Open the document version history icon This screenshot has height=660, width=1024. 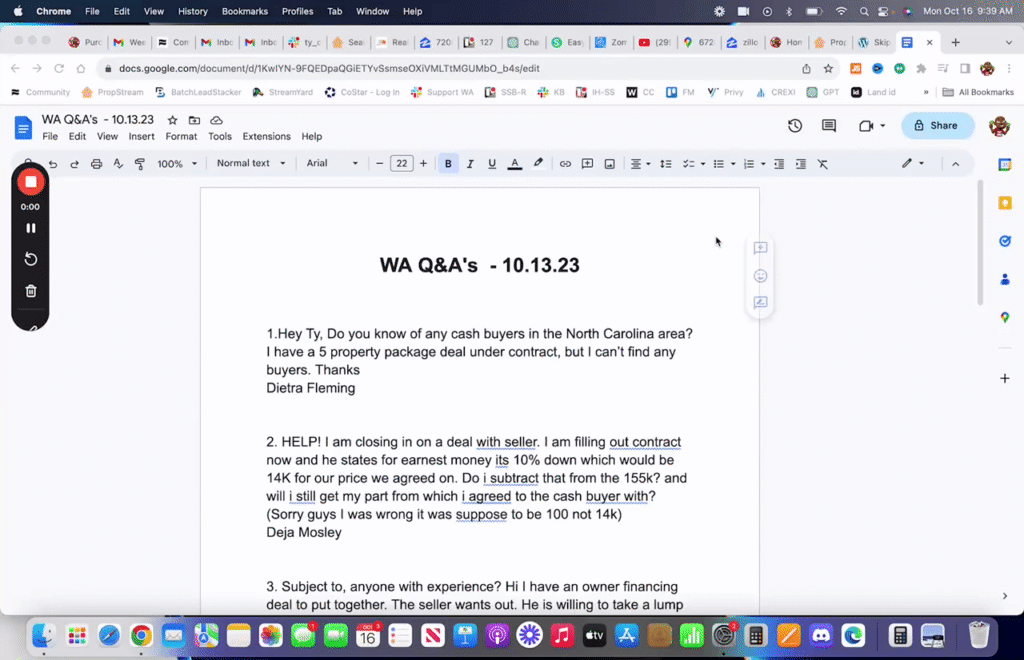click(794, 126)
